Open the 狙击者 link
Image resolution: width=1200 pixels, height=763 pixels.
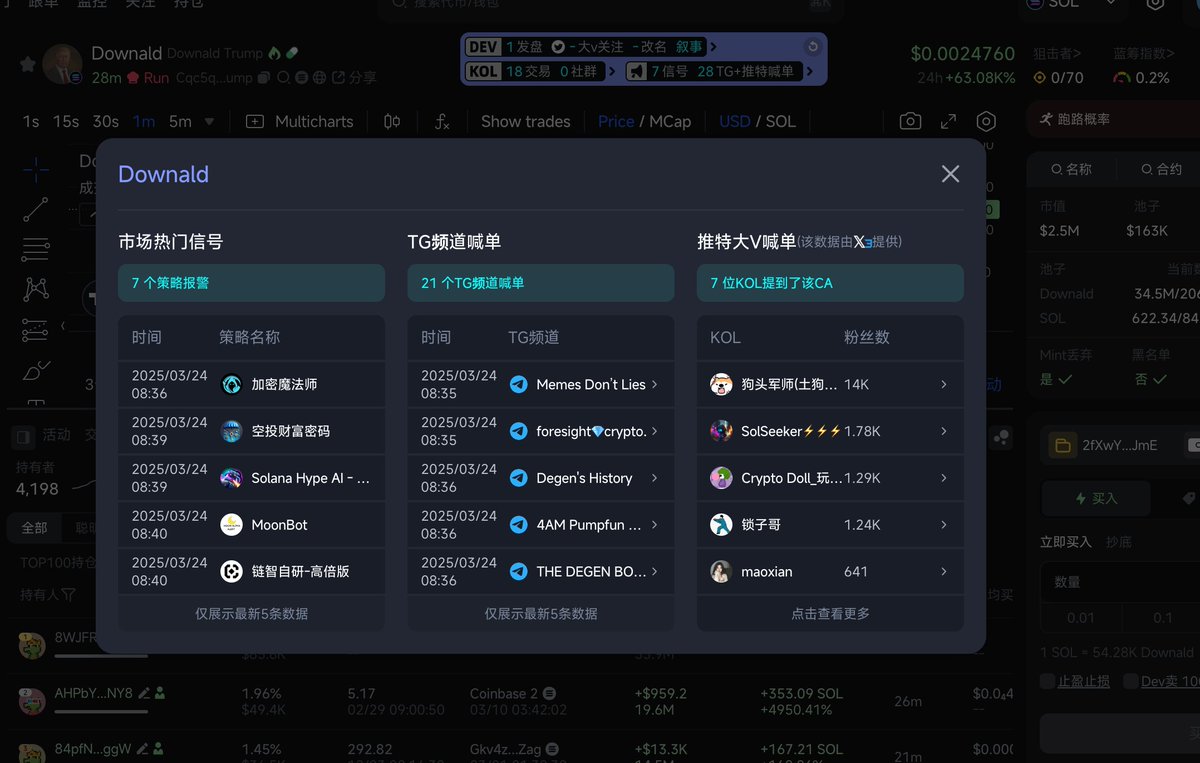point(1058,53)
